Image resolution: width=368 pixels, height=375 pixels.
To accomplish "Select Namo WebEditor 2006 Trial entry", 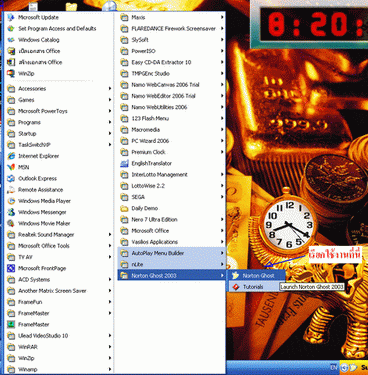I will coord(172,96).
